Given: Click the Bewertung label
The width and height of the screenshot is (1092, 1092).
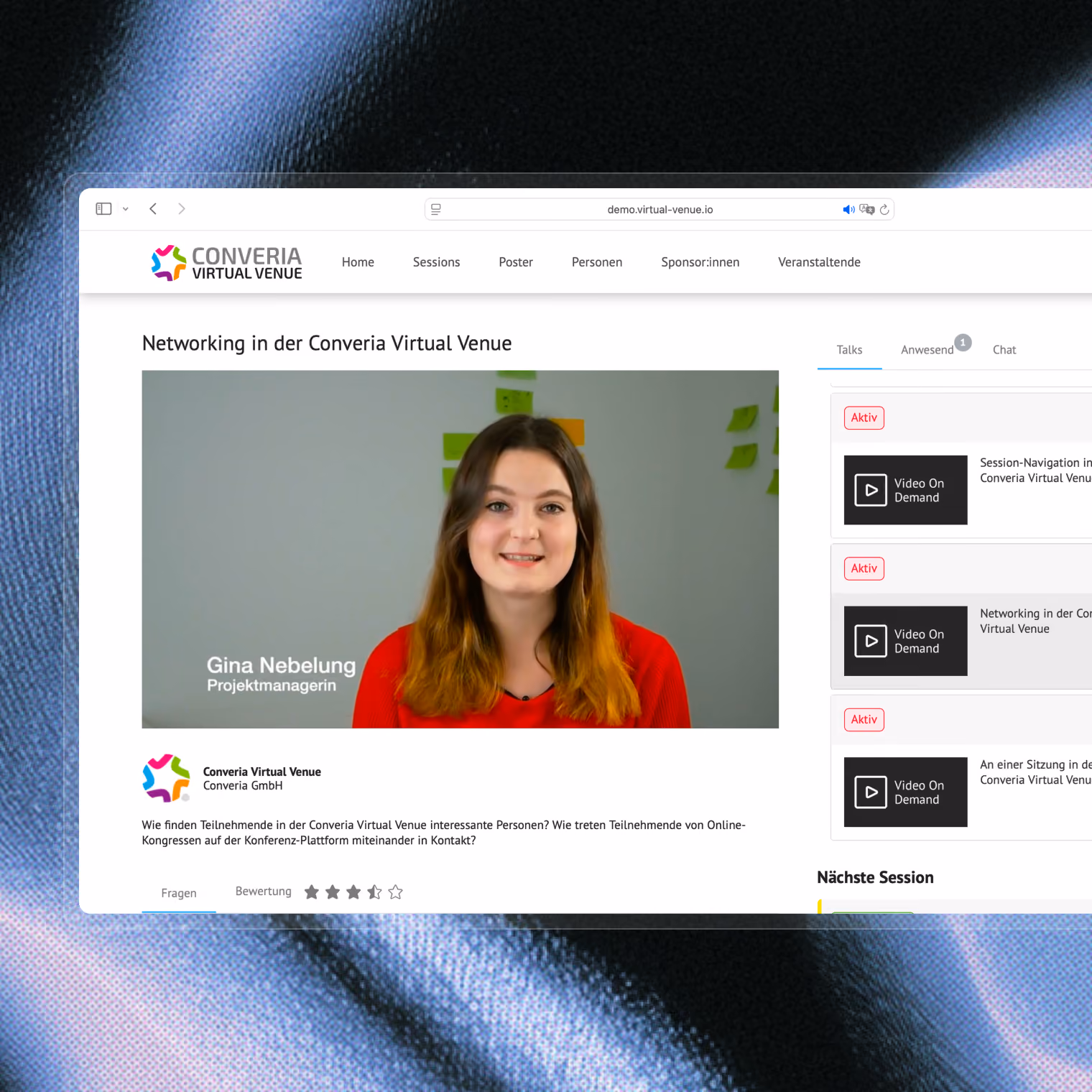Looking at the screenshot, I should pos(264,892).
